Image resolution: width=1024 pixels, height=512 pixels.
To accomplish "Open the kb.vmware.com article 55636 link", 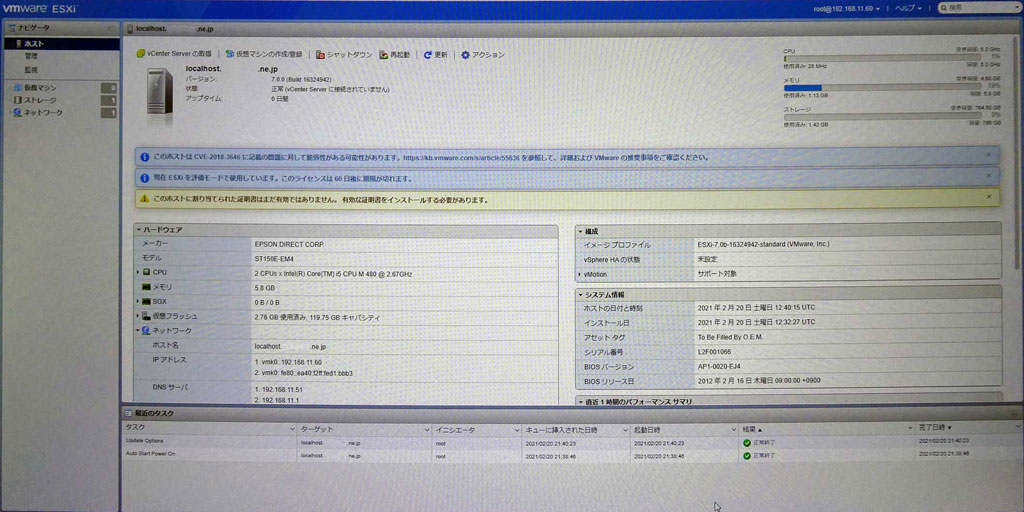I will click(462, 157).
